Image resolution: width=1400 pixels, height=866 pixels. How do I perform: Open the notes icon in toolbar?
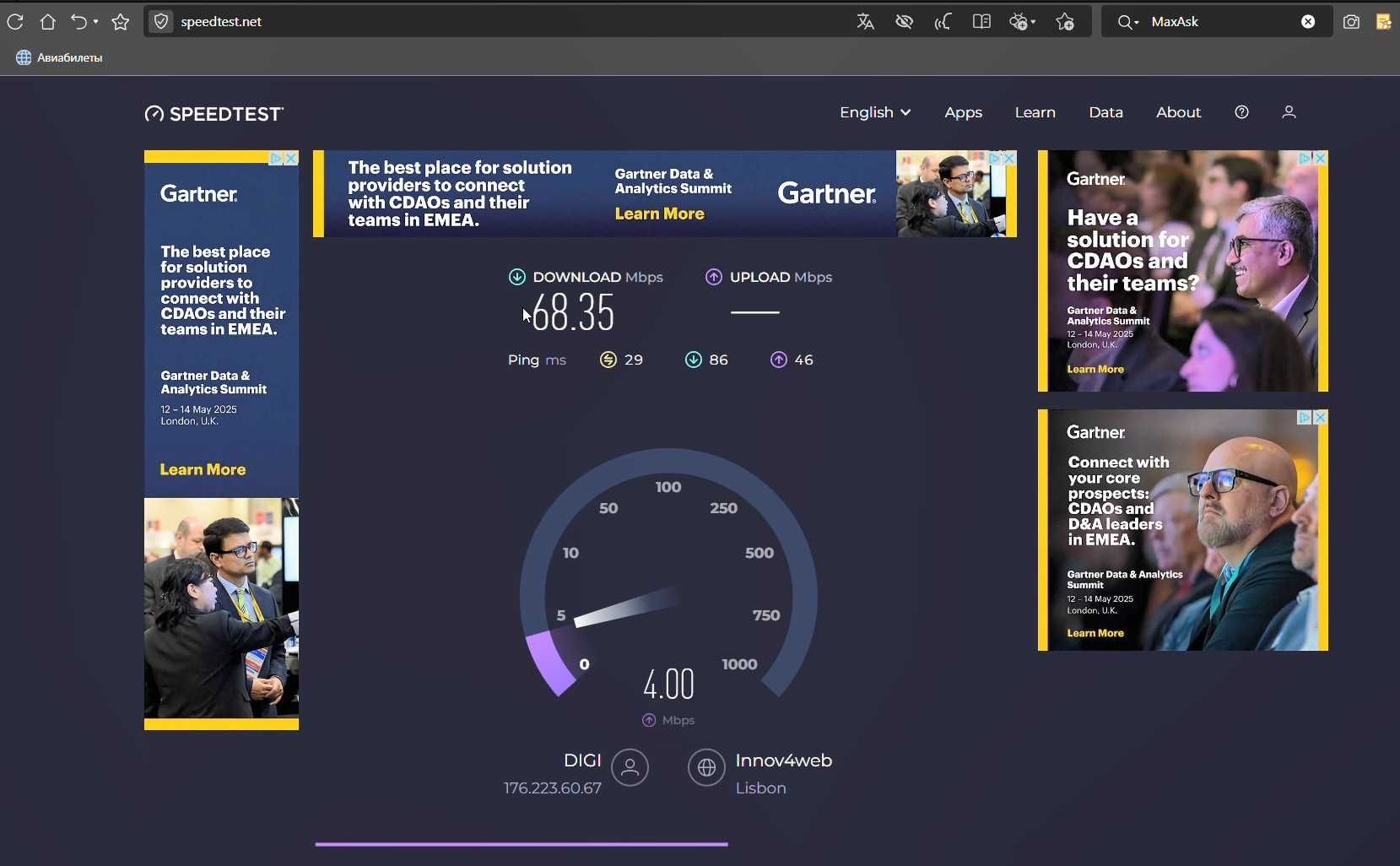(1384, 22)
